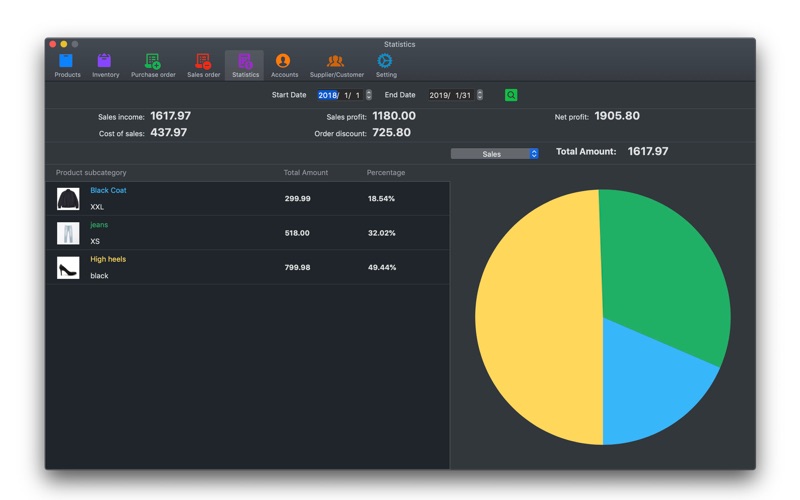Viewport: 800px width, 500px height.
Task: Click the End Date label
Action: 399,95
